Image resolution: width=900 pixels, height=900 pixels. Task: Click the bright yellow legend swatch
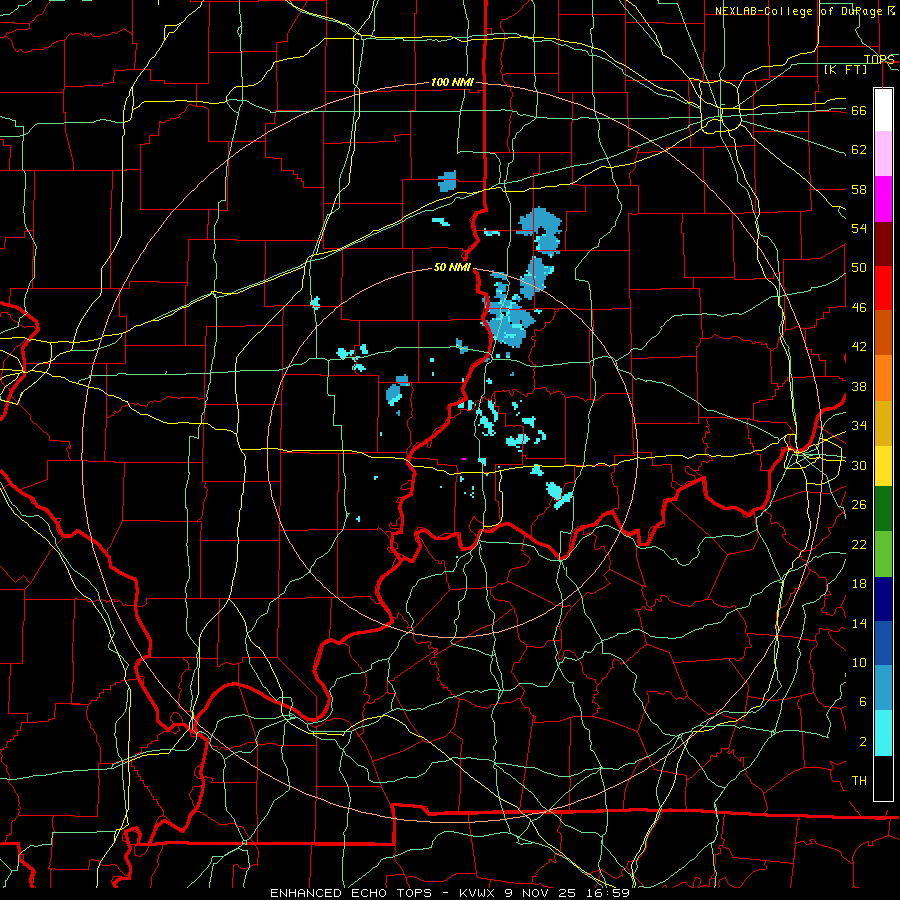point(883,466)
